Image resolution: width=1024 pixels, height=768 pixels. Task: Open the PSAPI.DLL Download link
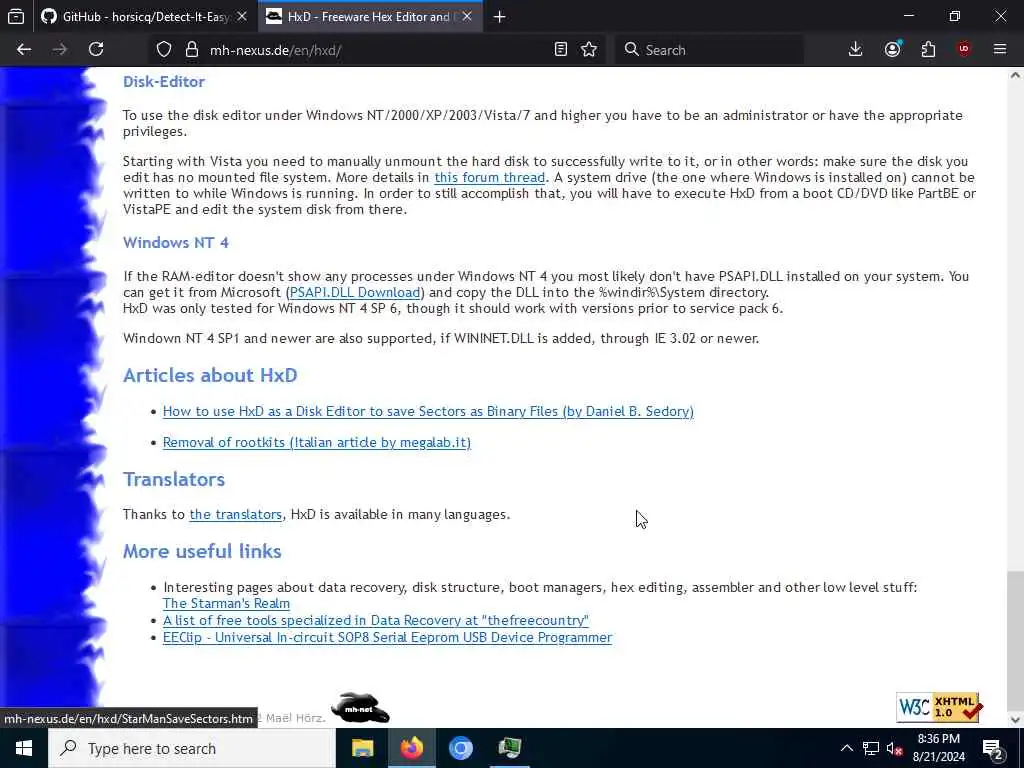tap(355, 293)
